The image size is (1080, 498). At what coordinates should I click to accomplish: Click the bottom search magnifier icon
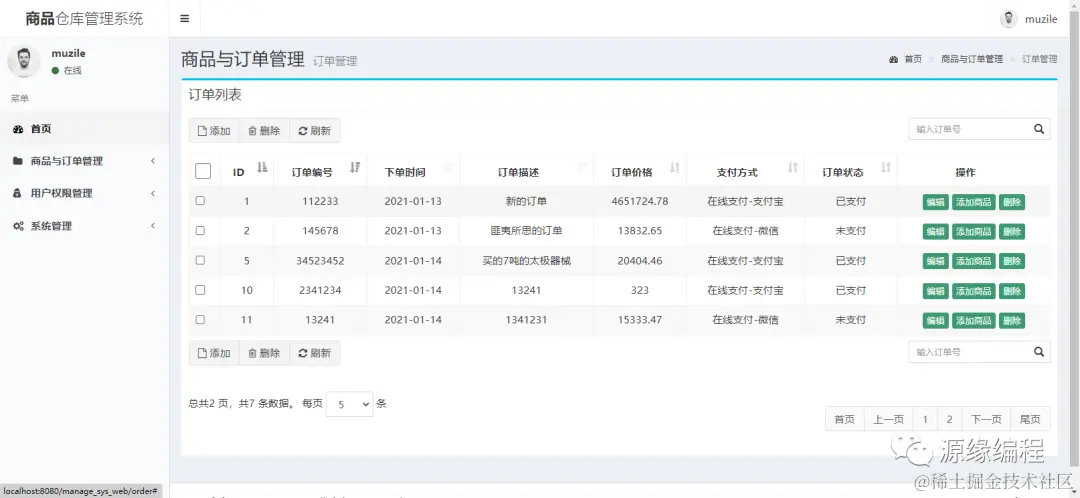(x=1039, y=352)
